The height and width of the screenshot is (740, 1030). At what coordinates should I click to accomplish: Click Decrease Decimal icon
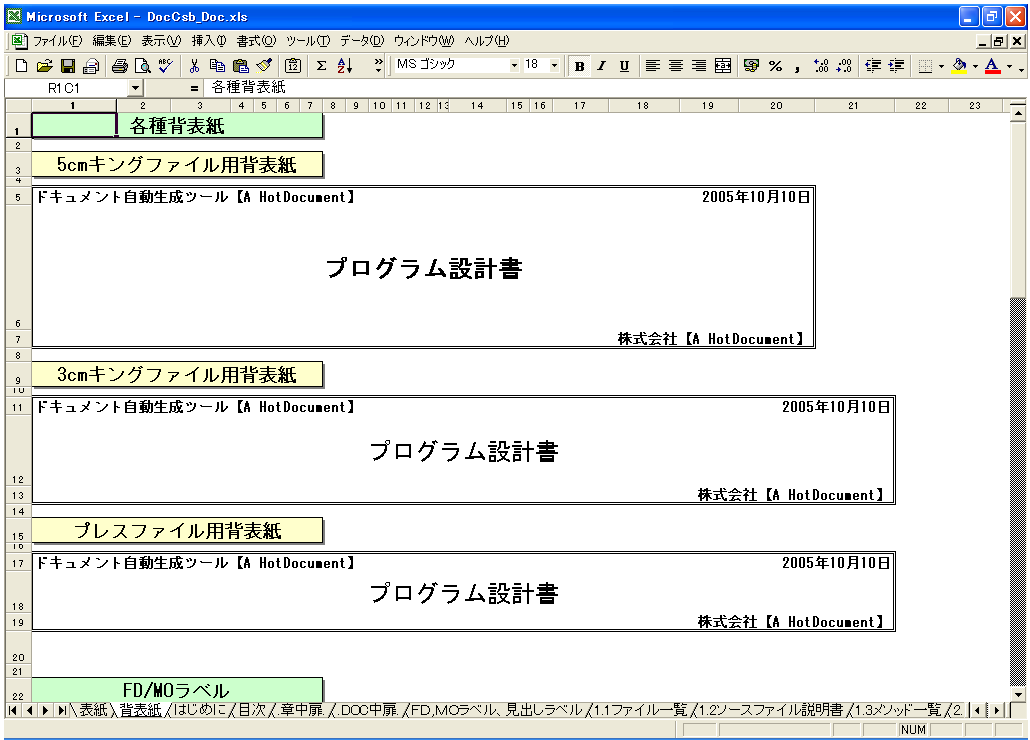pyautogui.click(x=844, y=66)
